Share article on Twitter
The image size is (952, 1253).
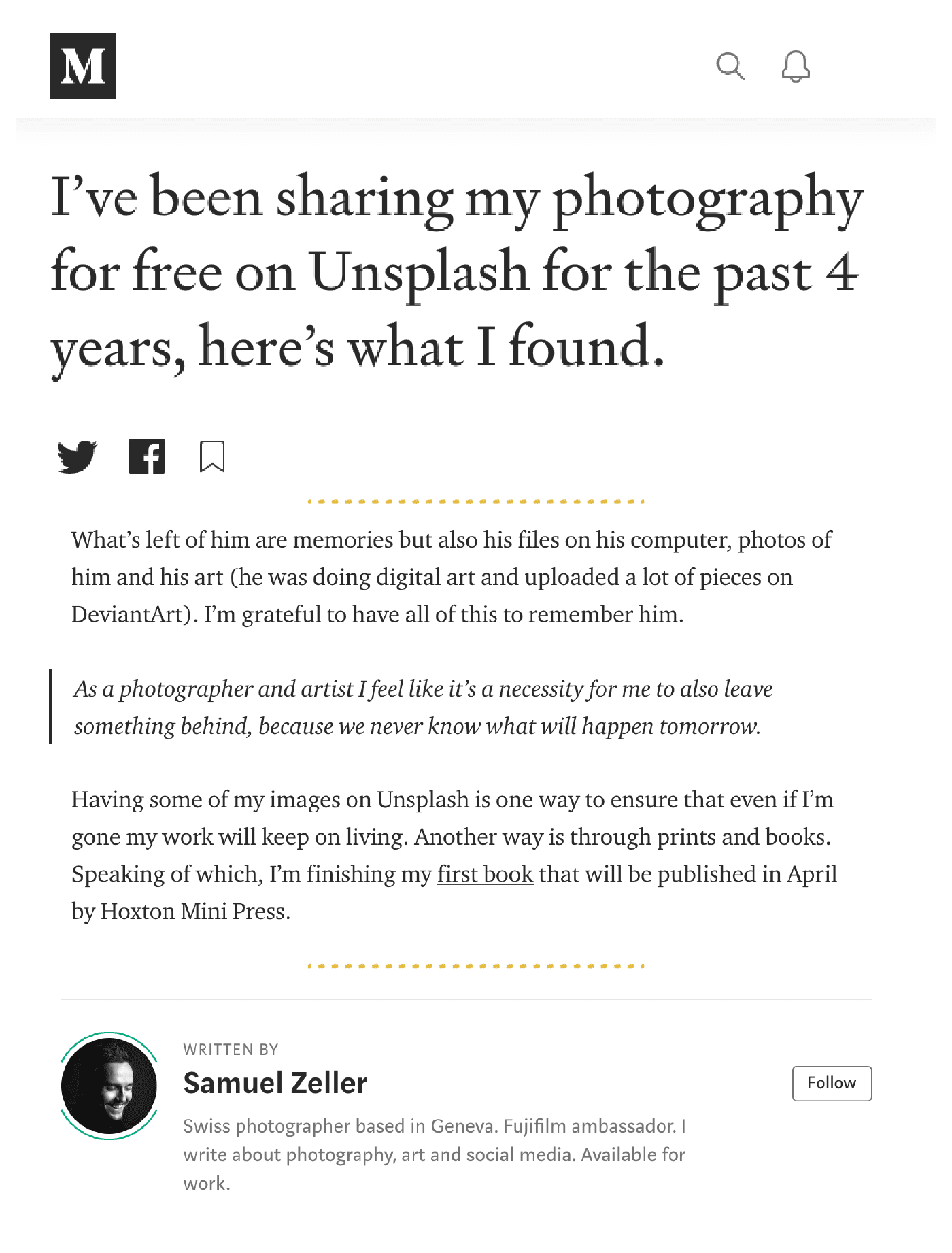coord(77,456)
